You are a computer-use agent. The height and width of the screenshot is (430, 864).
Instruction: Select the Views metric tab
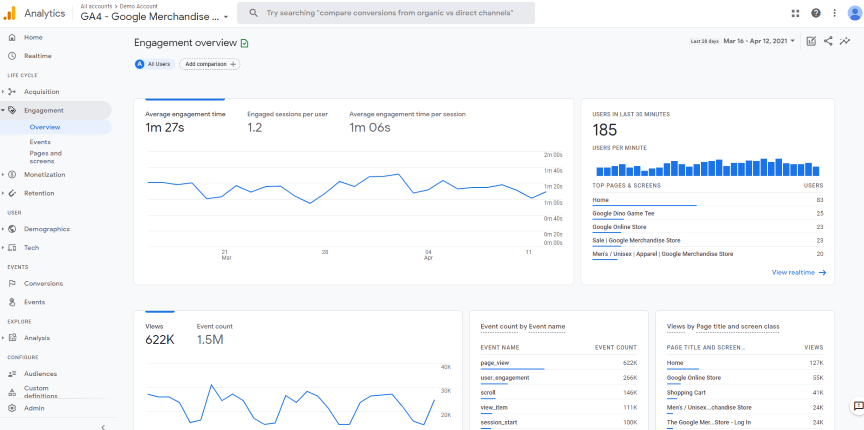pos(160,334)
